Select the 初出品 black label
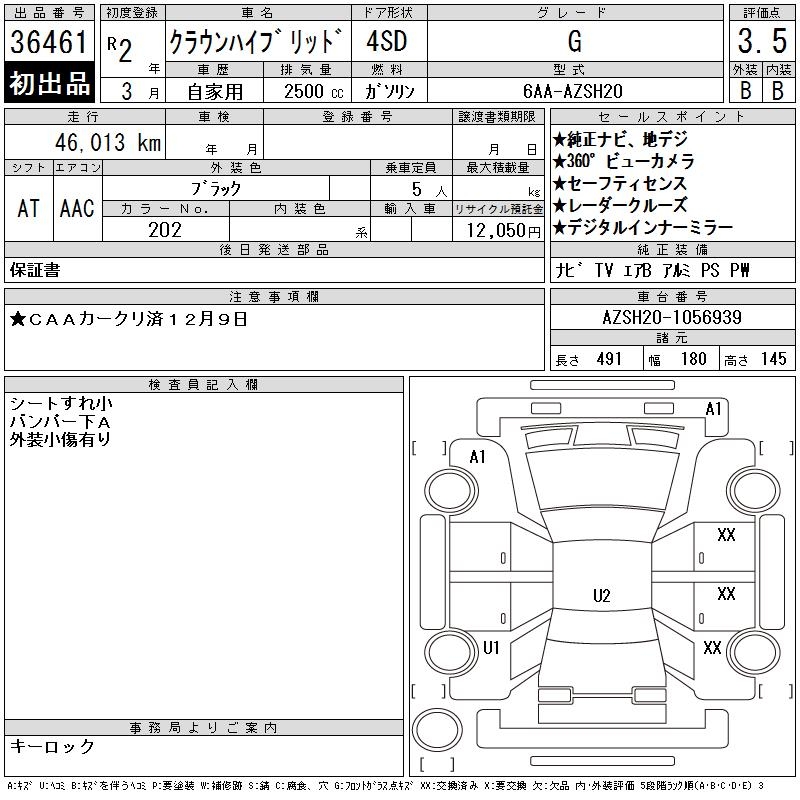 [49, 83]
